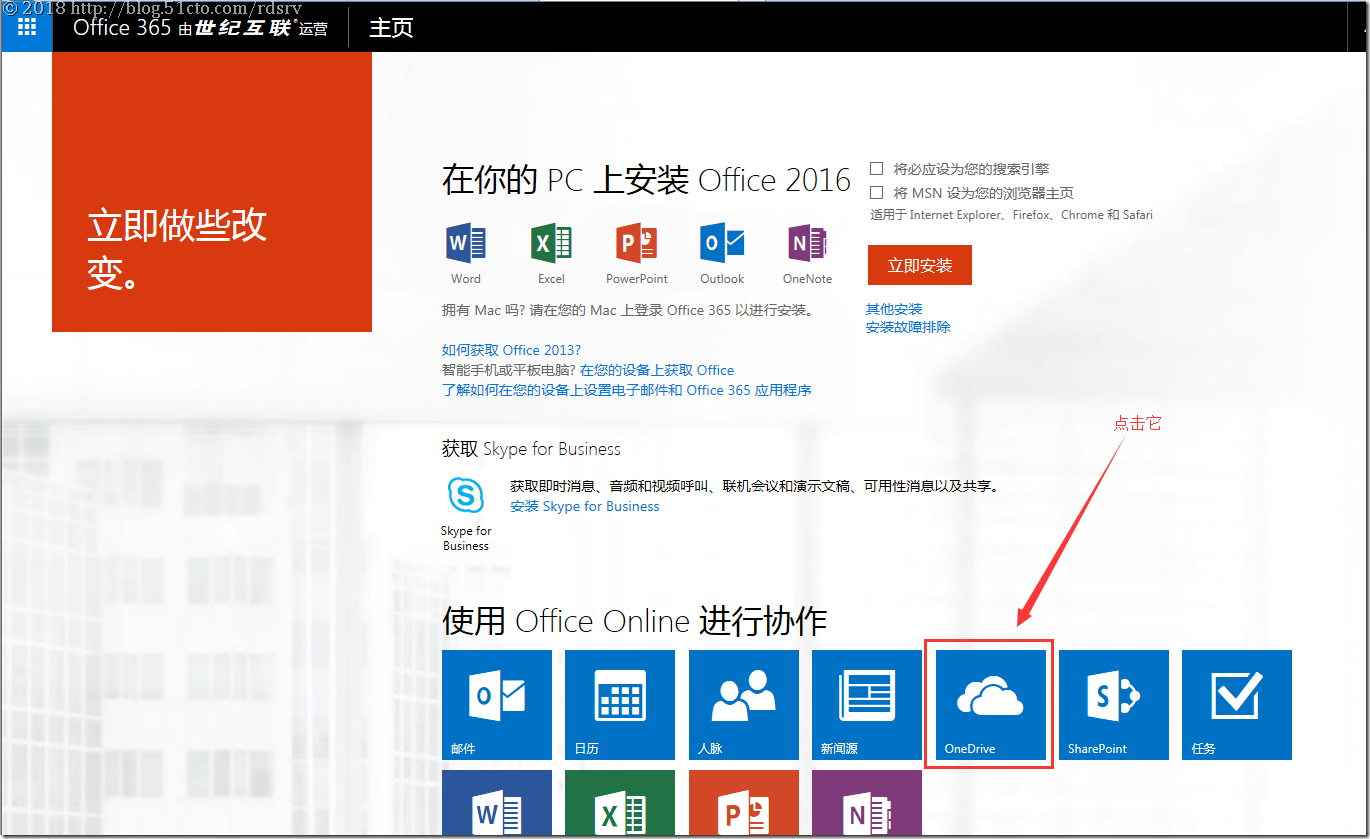Click the 在你的 PC 上安装 Office 2016 heading

646,180
